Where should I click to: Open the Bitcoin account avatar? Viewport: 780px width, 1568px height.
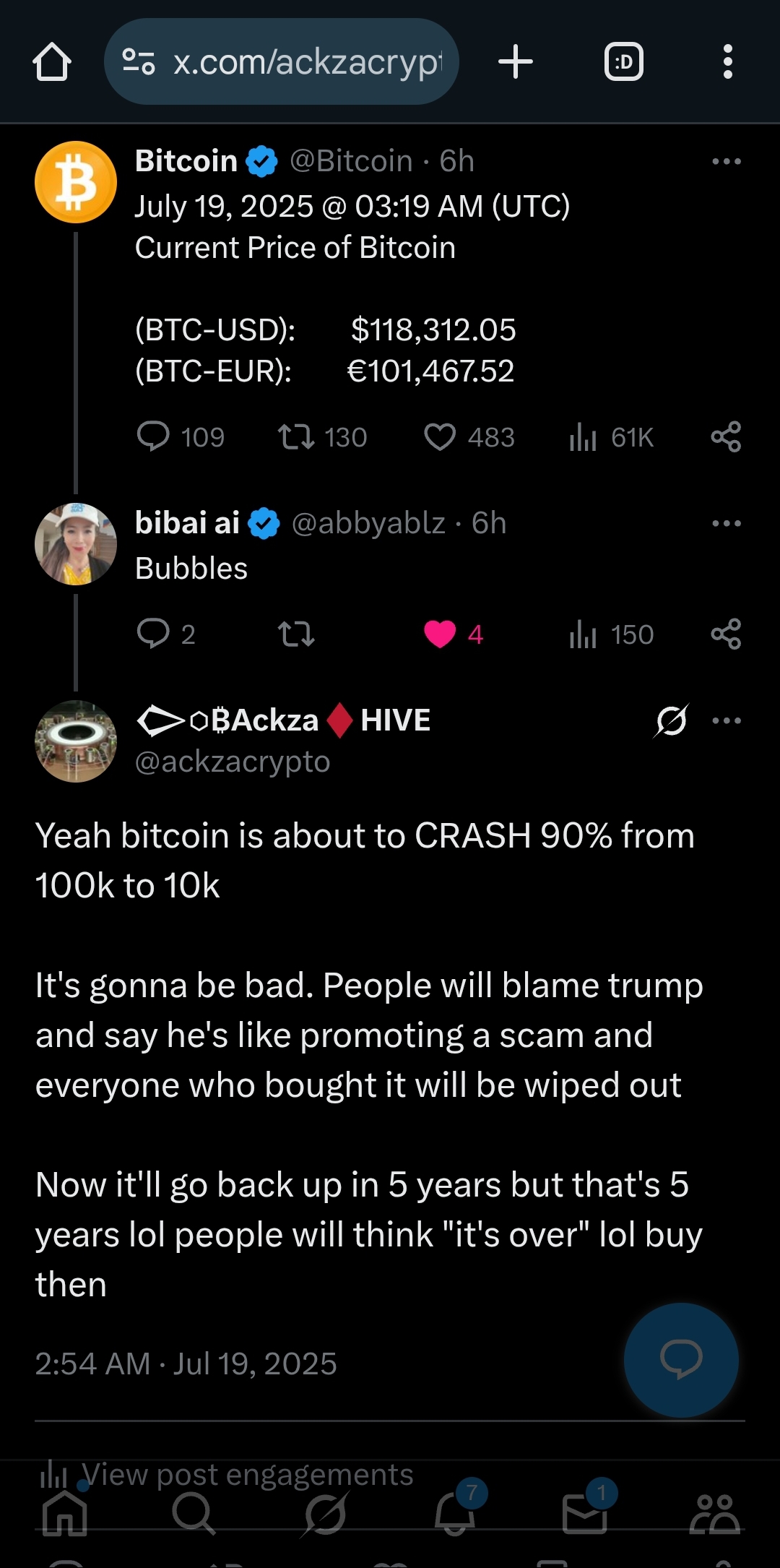click(x=76, y=182)
